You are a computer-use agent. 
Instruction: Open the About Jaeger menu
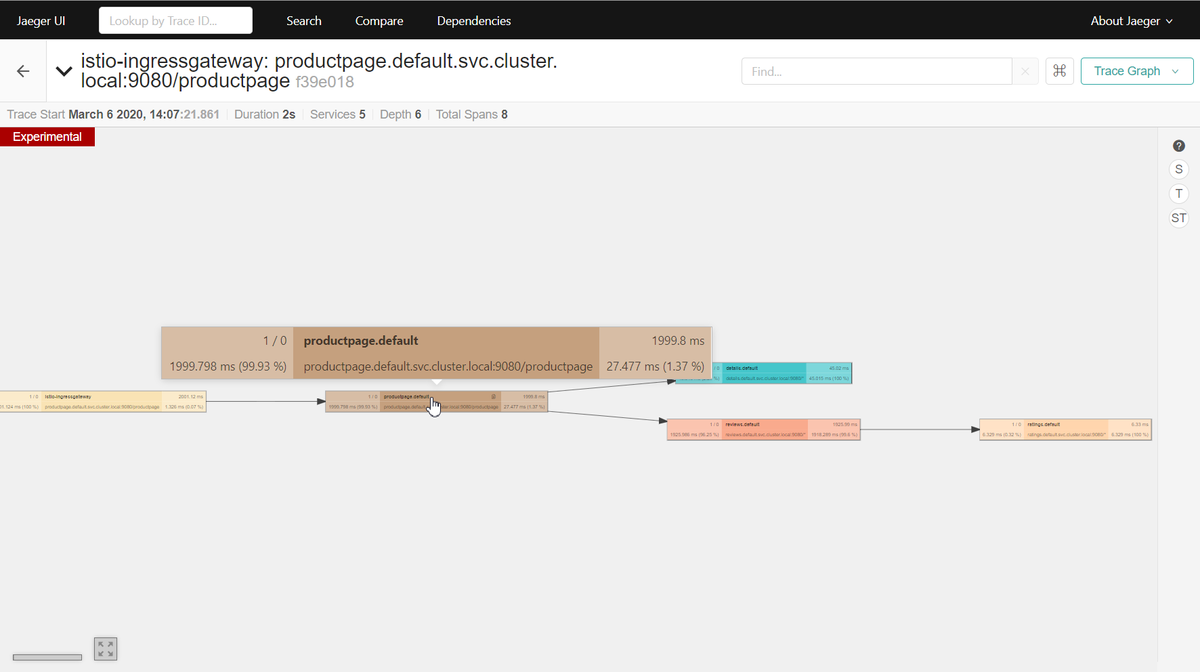[x=1132, y=20]
